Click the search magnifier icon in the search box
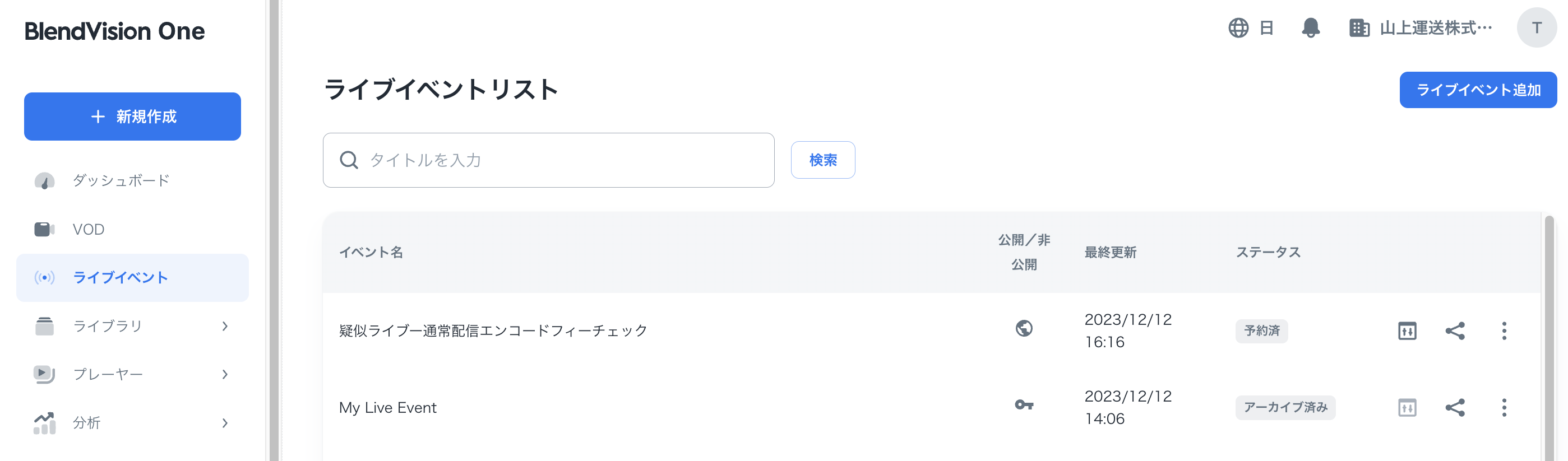 (348, 159)
